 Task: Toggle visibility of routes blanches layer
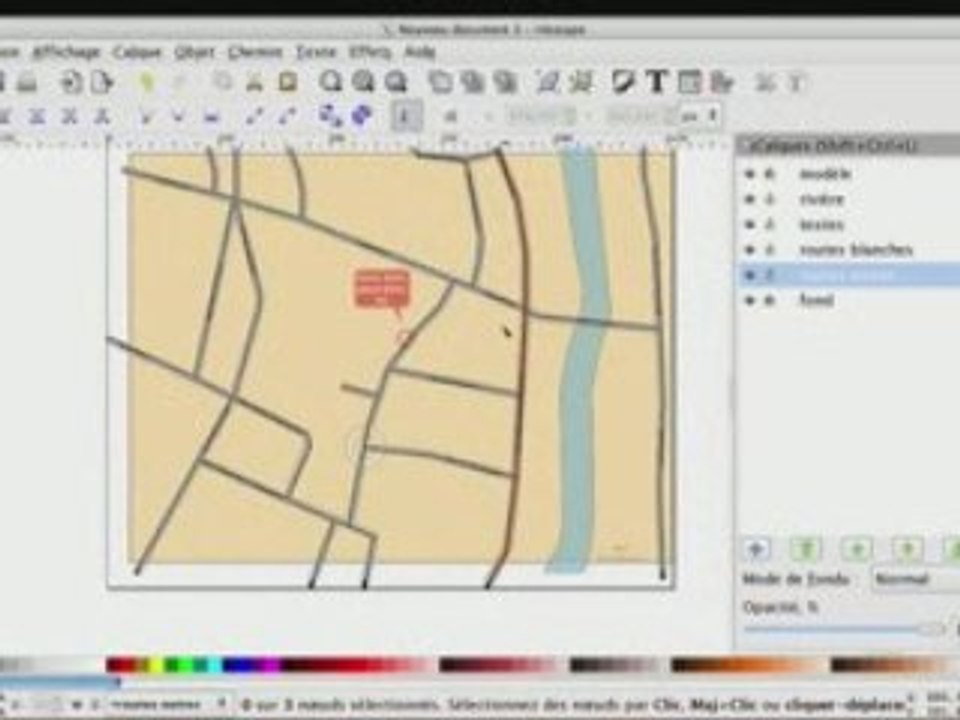(x=749, y=249)
